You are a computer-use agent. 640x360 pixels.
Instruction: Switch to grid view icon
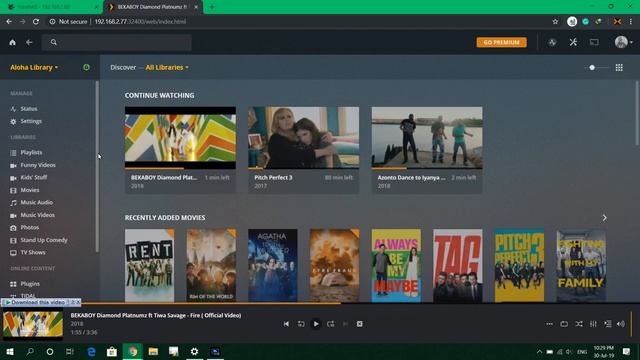coord(619,67)
